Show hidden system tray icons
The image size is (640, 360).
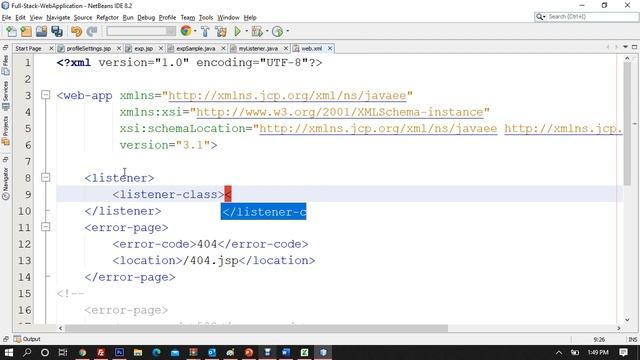click(559, 352)
